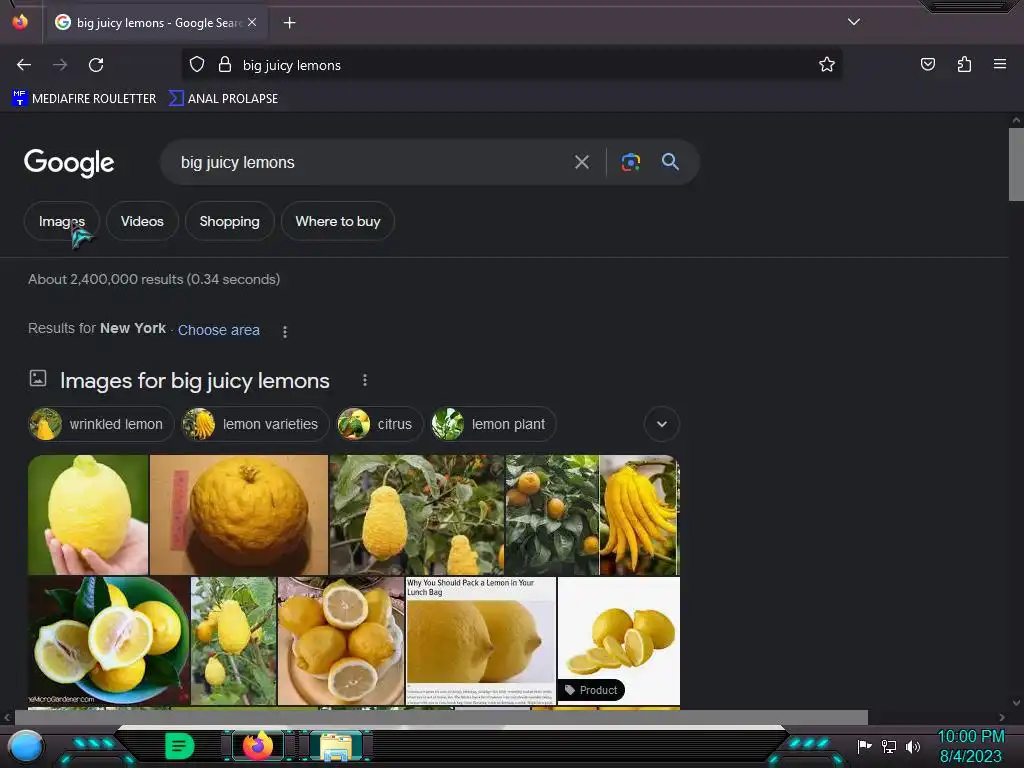Open the clock showing 10:00 PM
Viewport: 1024px width, 768px height.
click(970, 746)
